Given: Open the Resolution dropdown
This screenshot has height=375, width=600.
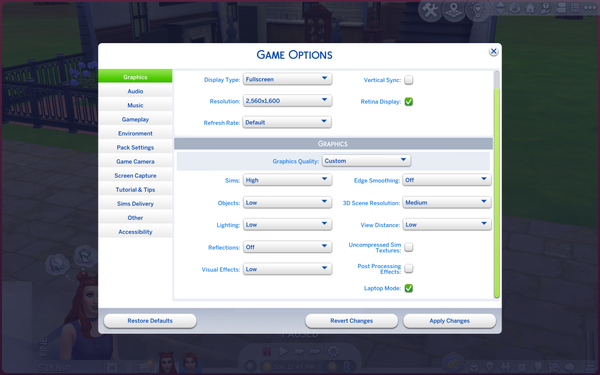Looking at the screenshot, I should [287, 101].
